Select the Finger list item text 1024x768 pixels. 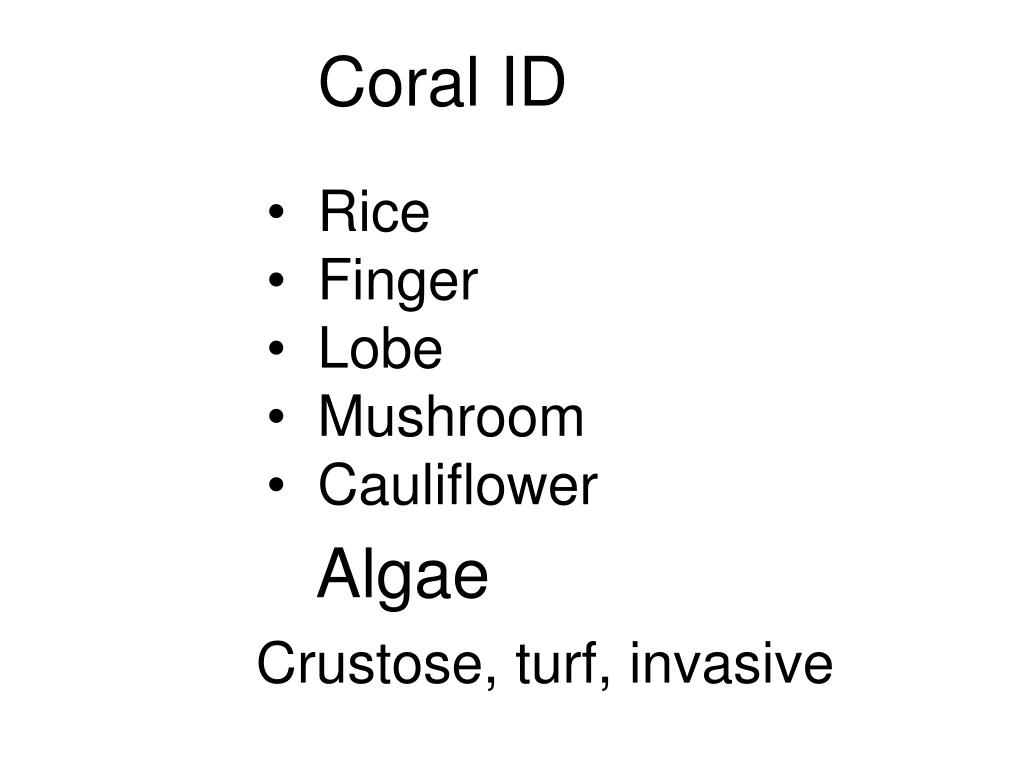pos(398,281)
